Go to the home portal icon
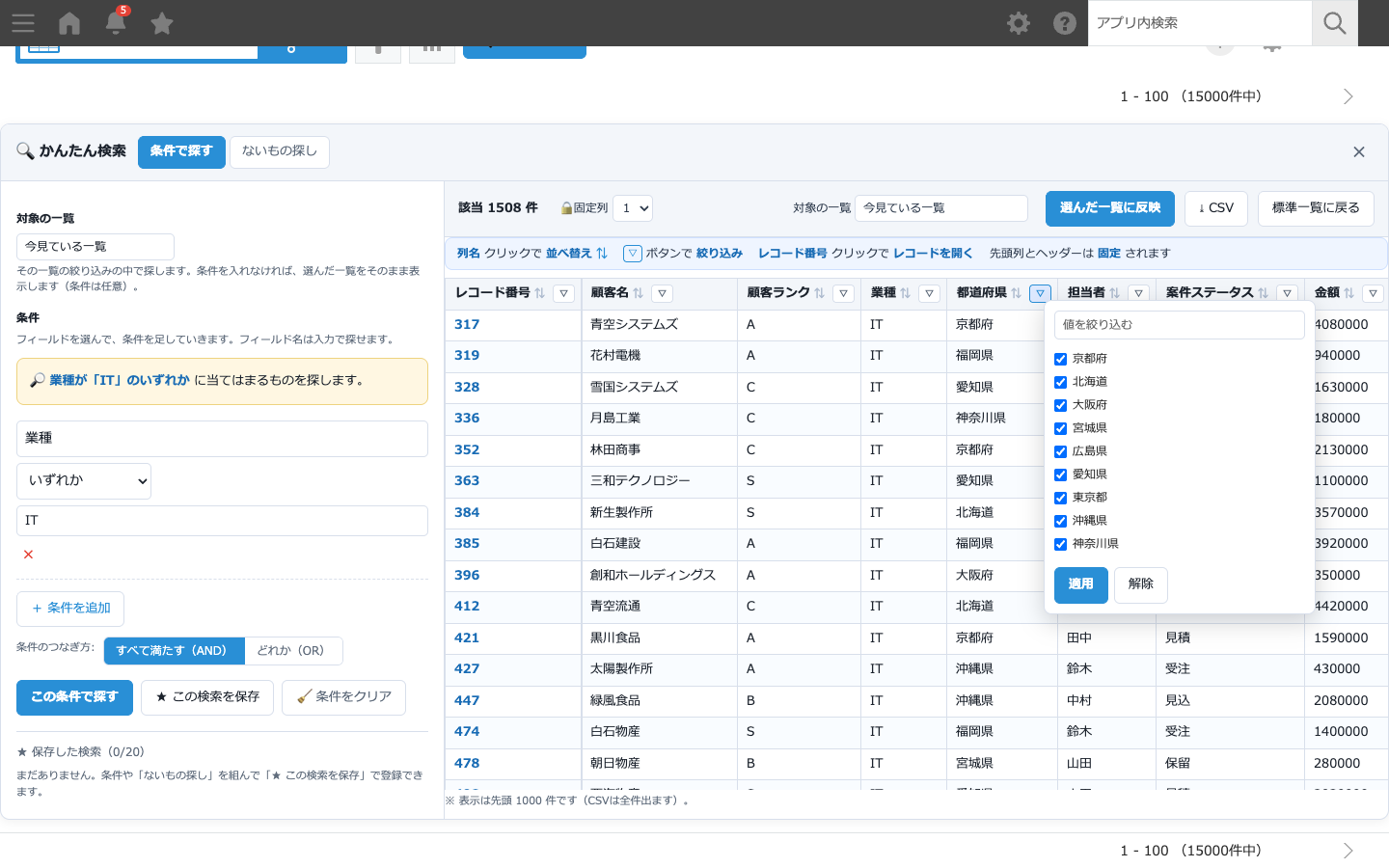Screen dimensions: 1389x868 click(69, 23)
